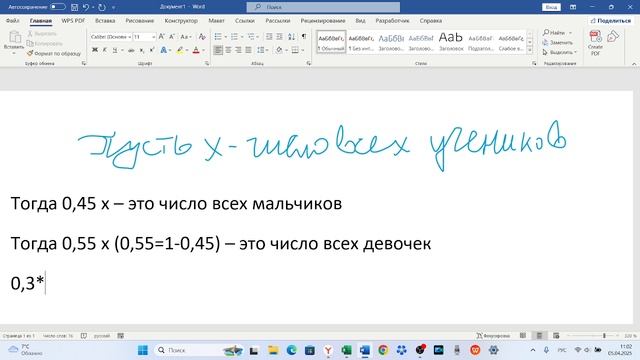Open the WPS PDF tab
The width and height of the screenshot is (640, 360).
pyautogui.click(x=73, y=20)
